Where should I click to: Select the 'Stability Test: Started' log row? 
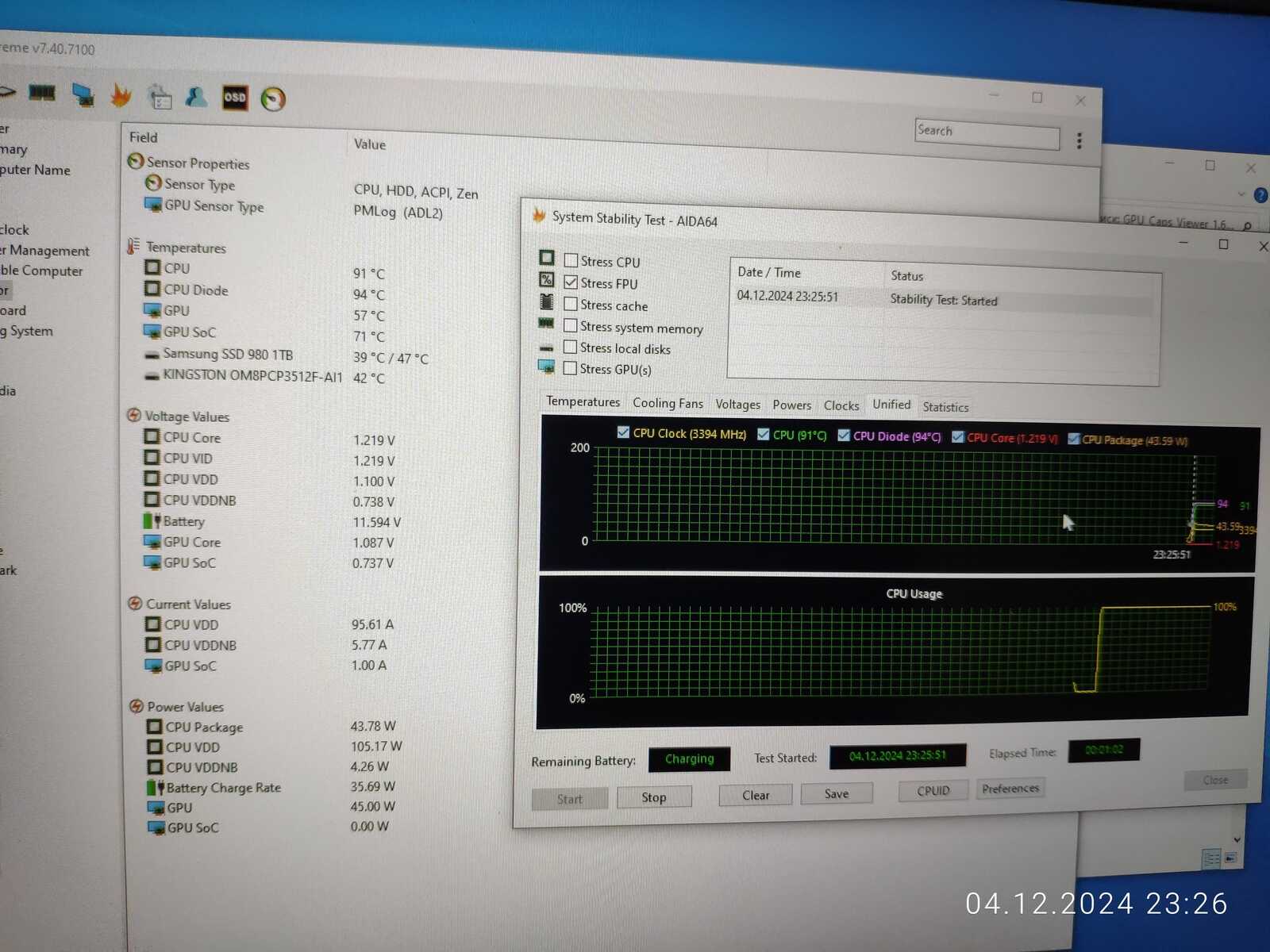[x=944, y=300]
